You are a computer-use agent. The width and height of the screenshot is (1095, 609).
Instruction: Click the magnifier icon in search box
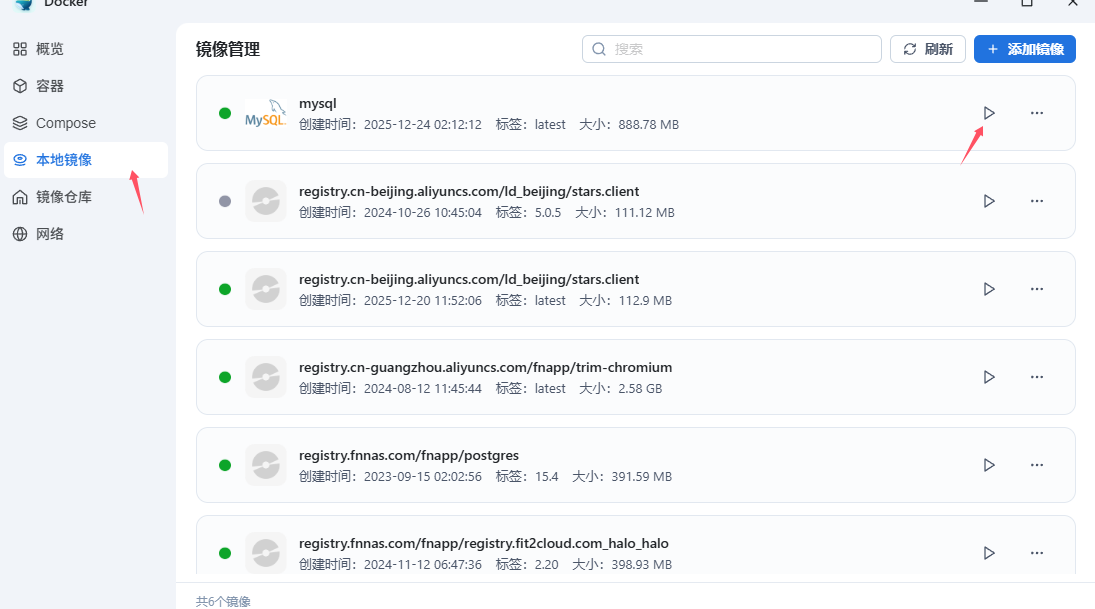(x=599, y=49)
